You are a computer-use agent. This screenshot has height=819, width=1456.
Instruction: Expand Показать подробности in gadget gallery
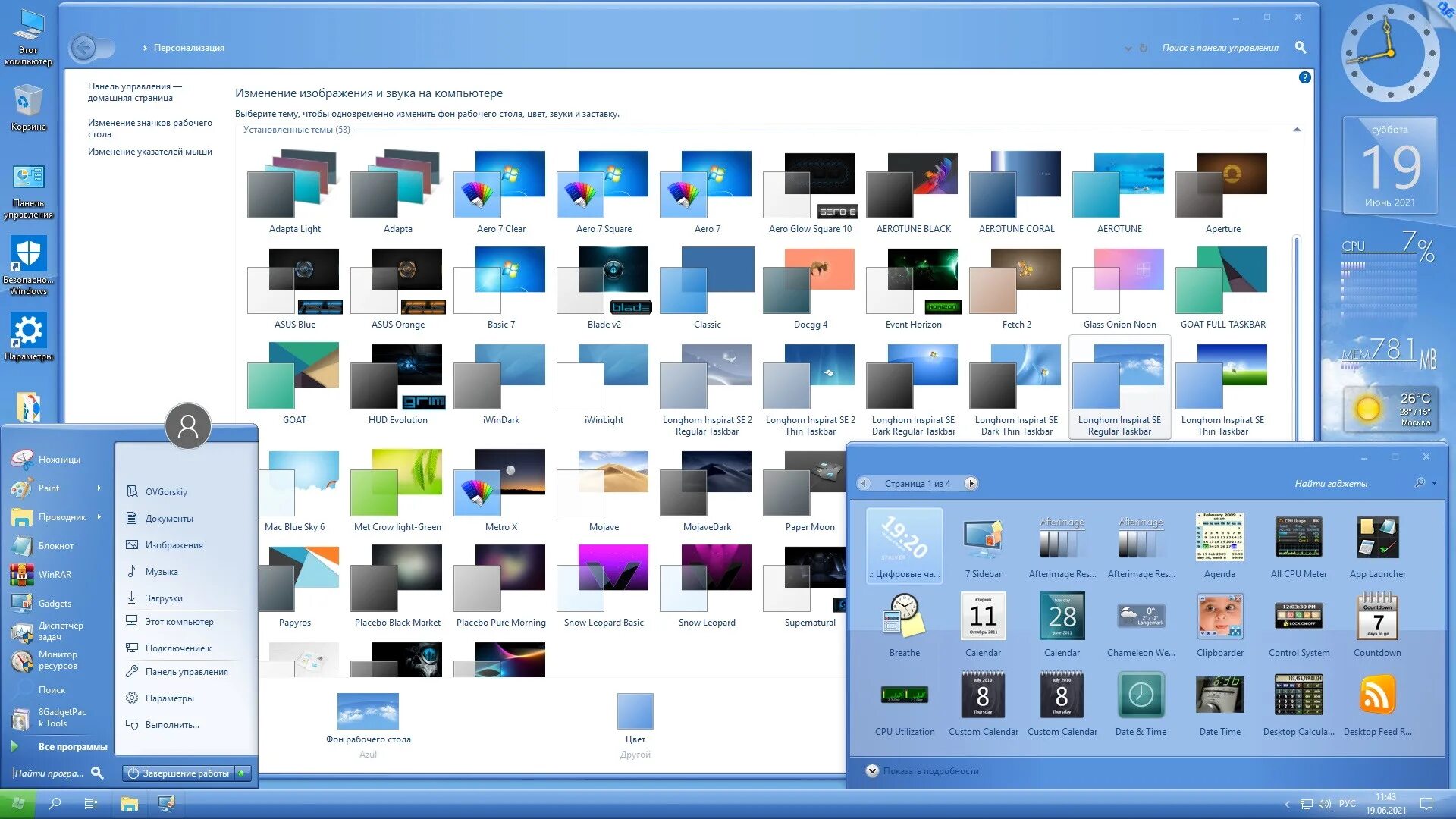pos(872,771)
